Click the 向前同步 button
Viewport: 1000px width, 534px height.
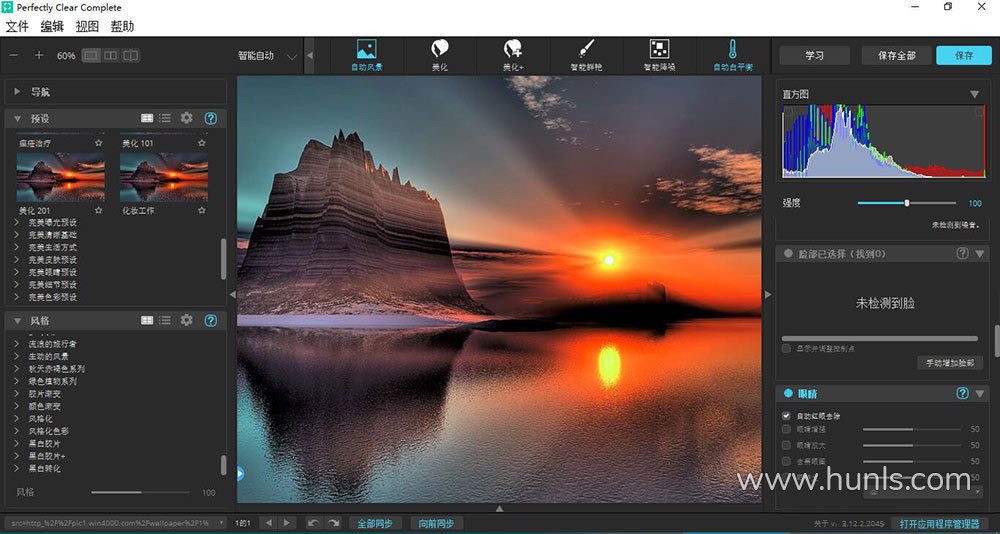436,523
